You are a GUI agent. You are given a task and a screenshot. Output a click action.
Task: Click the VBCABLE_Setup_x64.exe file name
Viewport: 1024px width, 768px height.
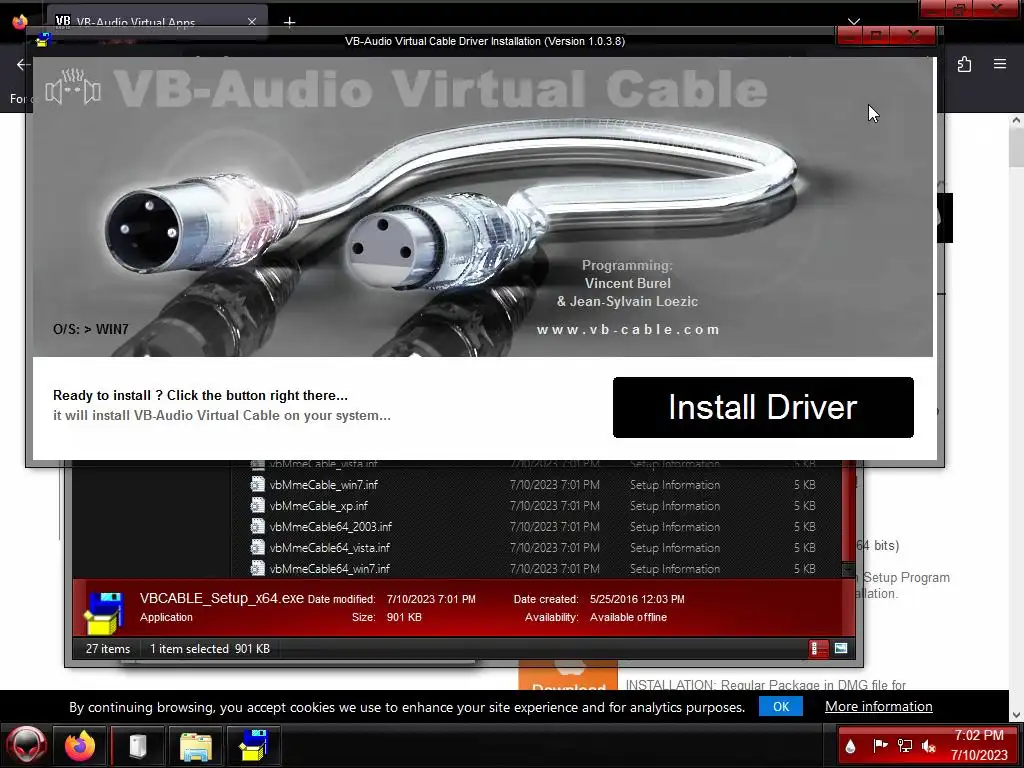221,598
